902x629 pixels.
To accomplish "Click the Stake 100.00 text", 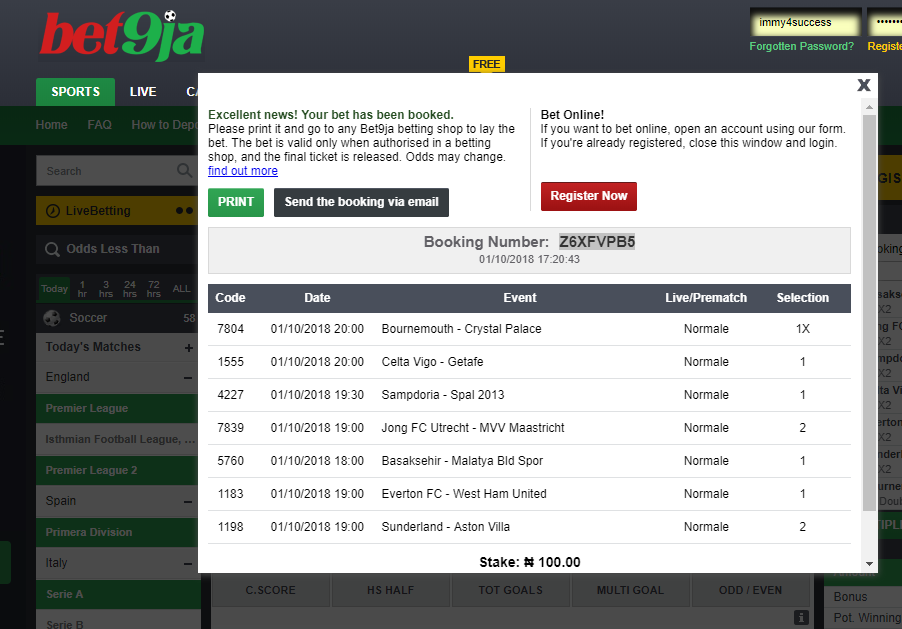I will [x=530, y=562].
